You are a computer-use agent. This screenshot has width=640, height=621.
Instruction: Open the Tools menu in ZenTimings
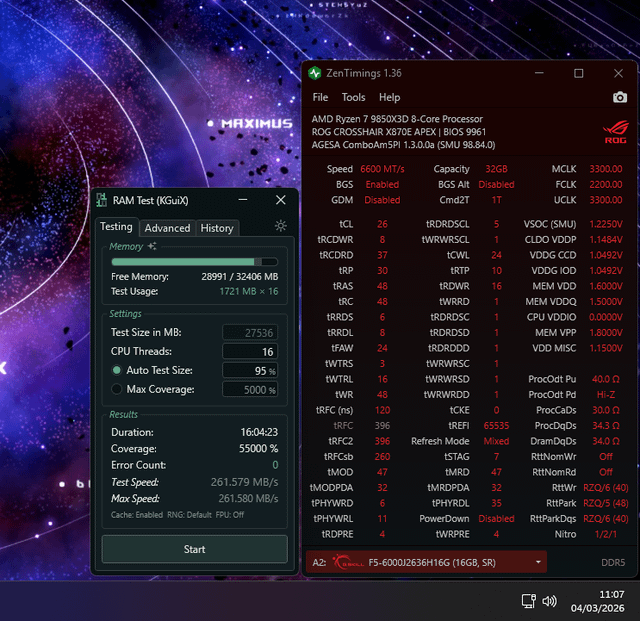click(x=353, y=97)
